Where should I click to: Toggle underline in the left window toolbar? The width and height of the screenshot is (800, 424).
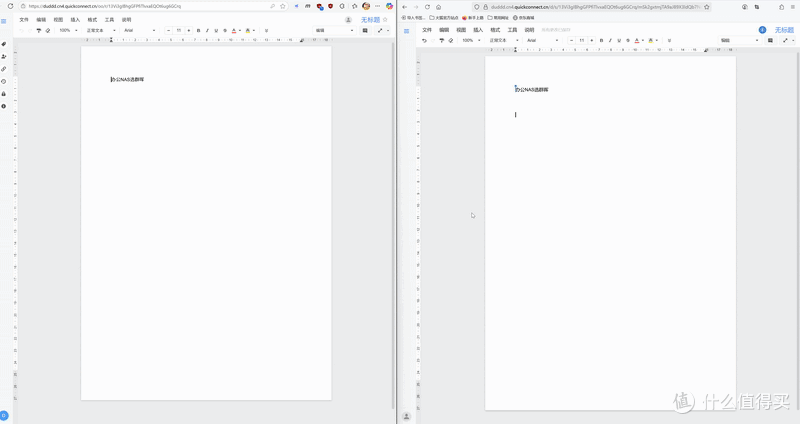click(216, 31)
